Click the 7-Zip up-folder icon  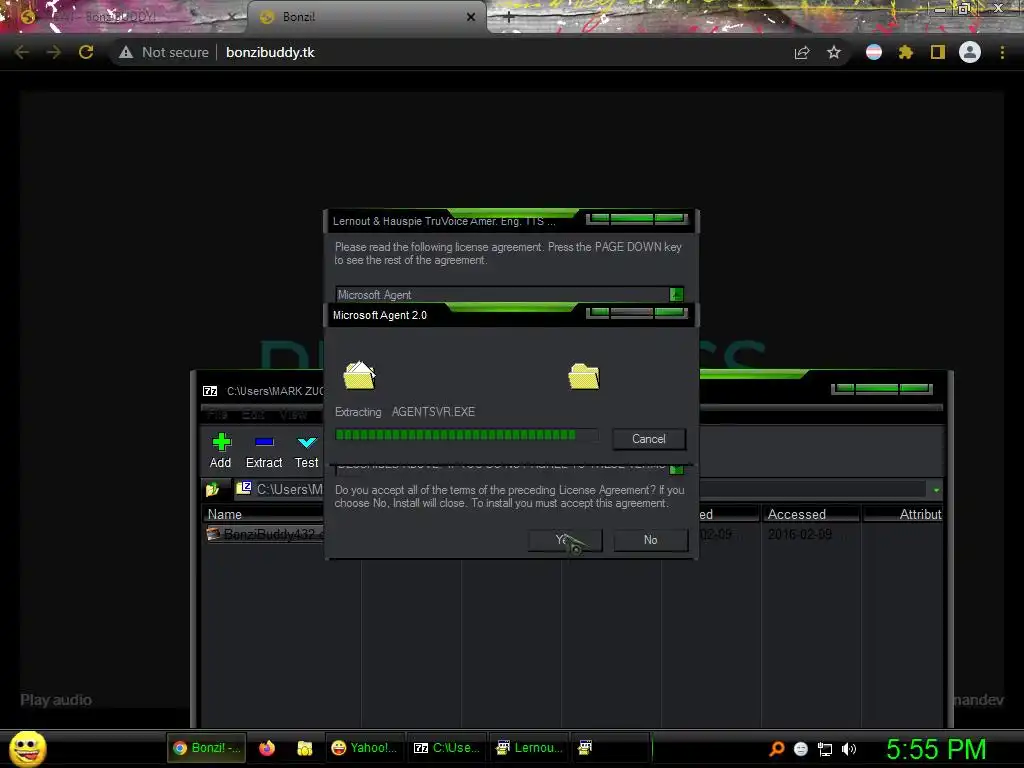[x=213, y=489]
